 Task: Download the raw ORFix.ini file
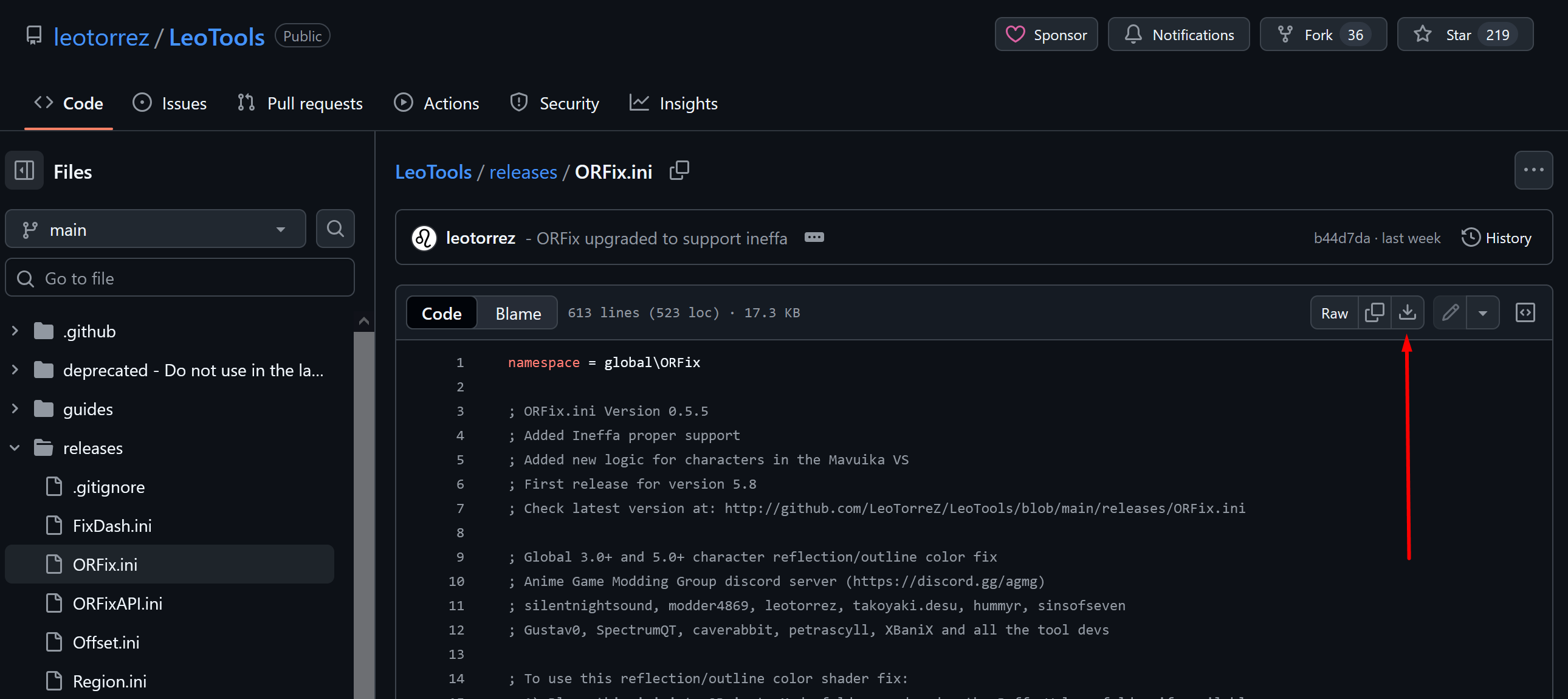(x=1407, y=312)
